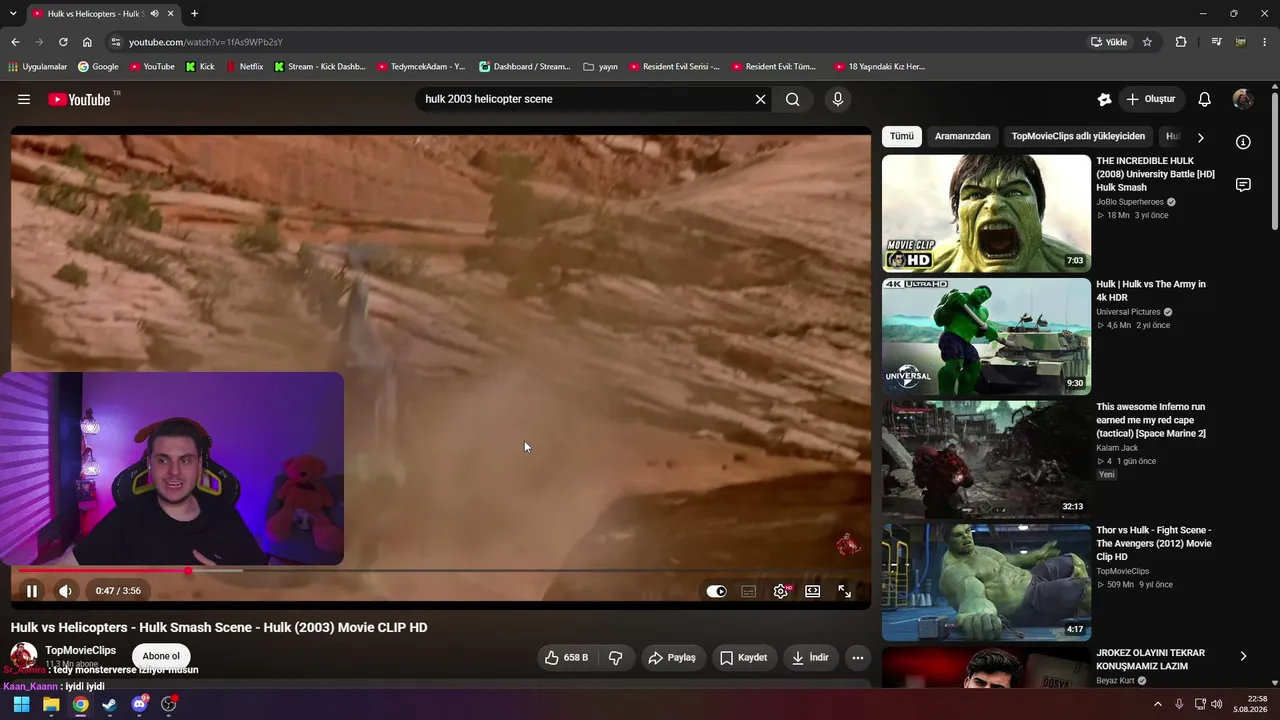
Task: Download the video with İndir
Action: [811, 658]
